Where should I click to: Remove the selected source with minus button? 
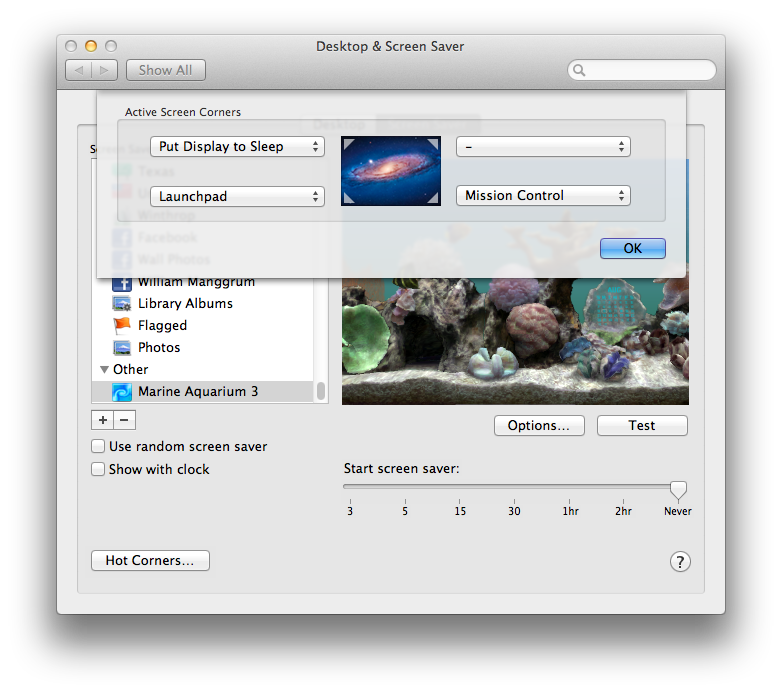124,420
